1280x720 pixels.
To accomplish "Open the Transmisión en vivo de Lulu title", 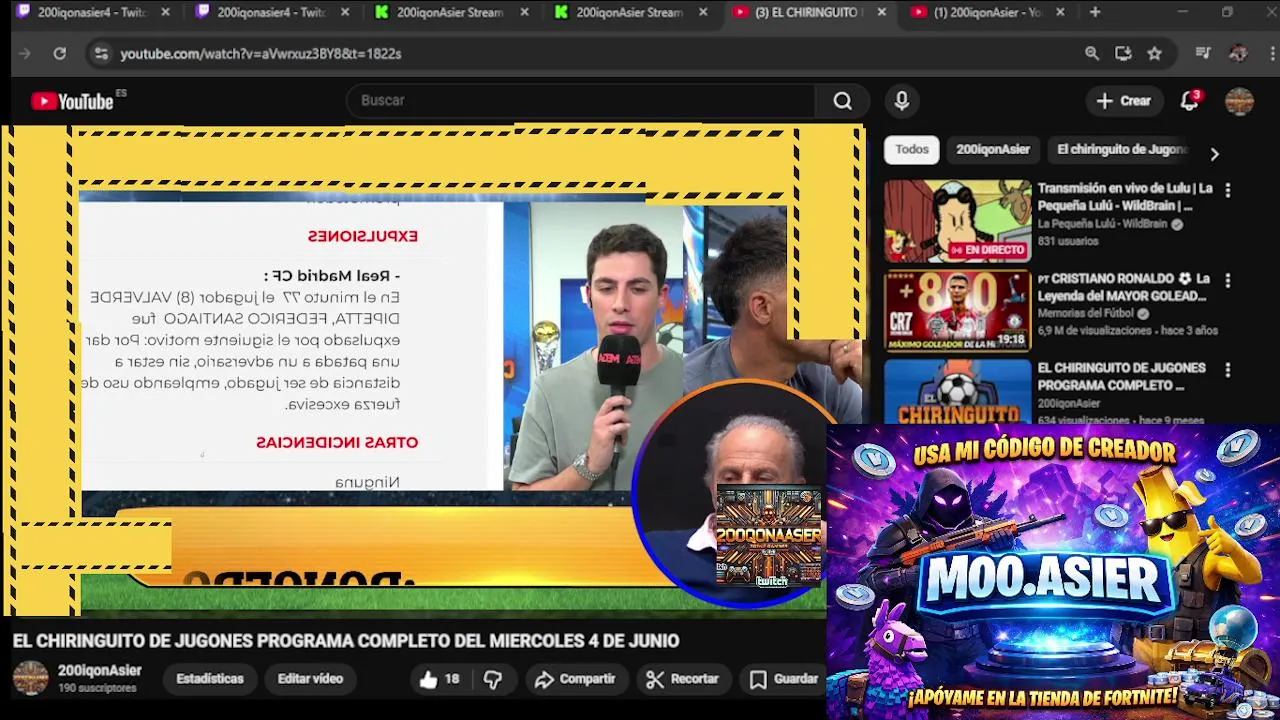I will coord(1125,197).
